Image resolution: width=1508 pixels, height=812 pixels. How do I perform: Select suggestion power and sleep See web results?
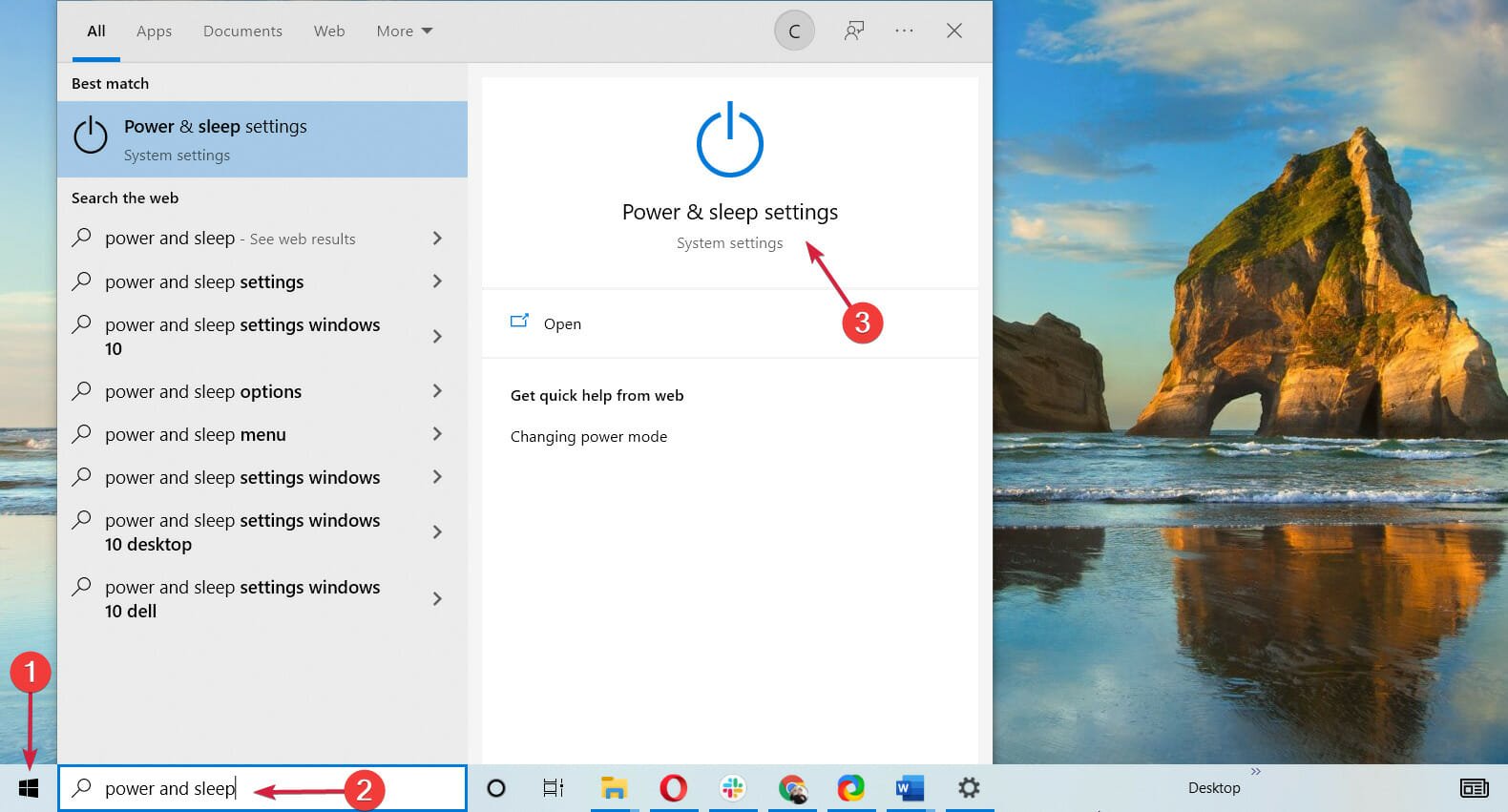(x=262, y=238)
